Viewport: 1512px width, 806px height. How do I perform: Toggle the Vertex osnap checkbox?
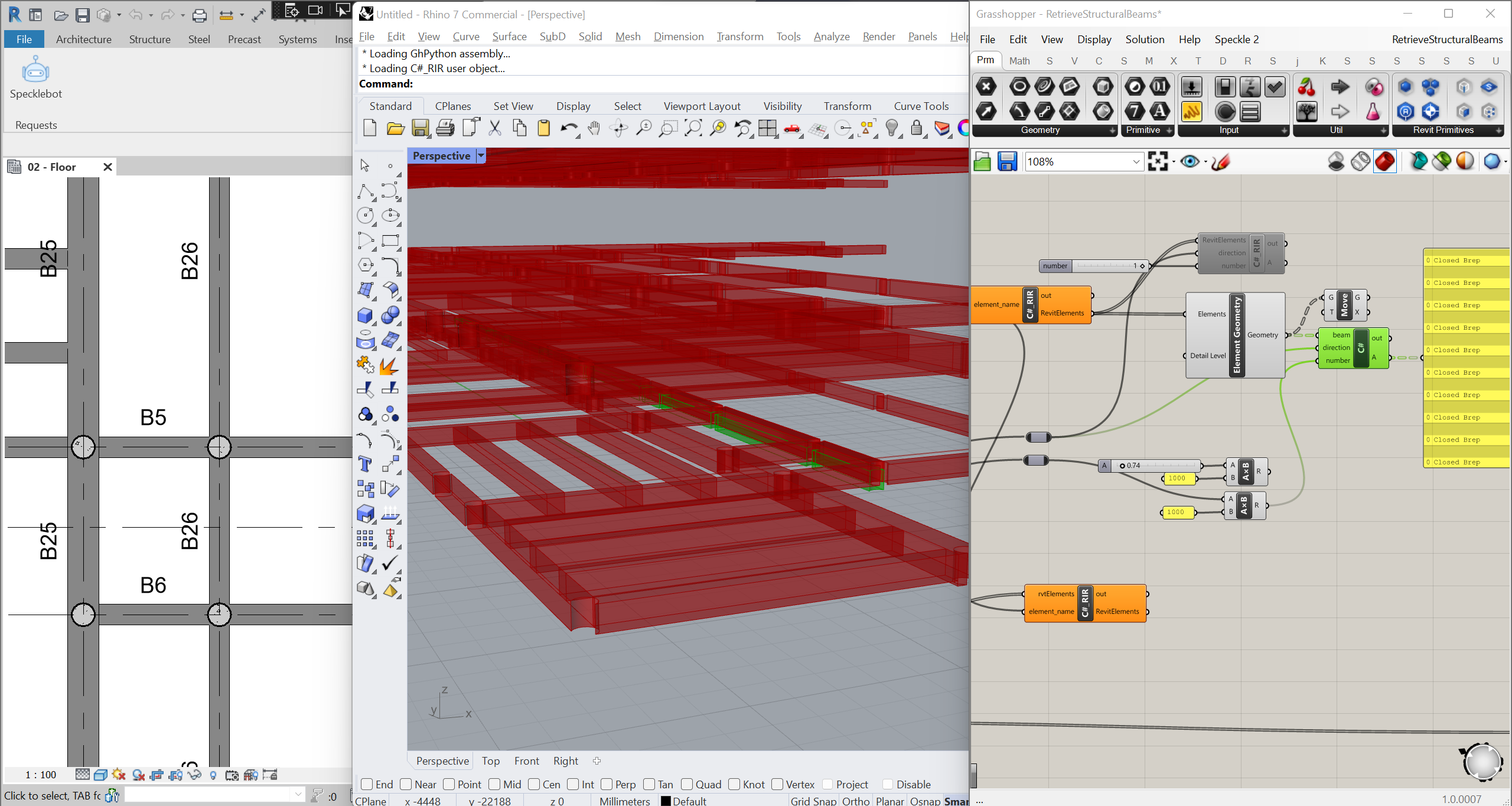pyautogui.click(x=777, y=784)
